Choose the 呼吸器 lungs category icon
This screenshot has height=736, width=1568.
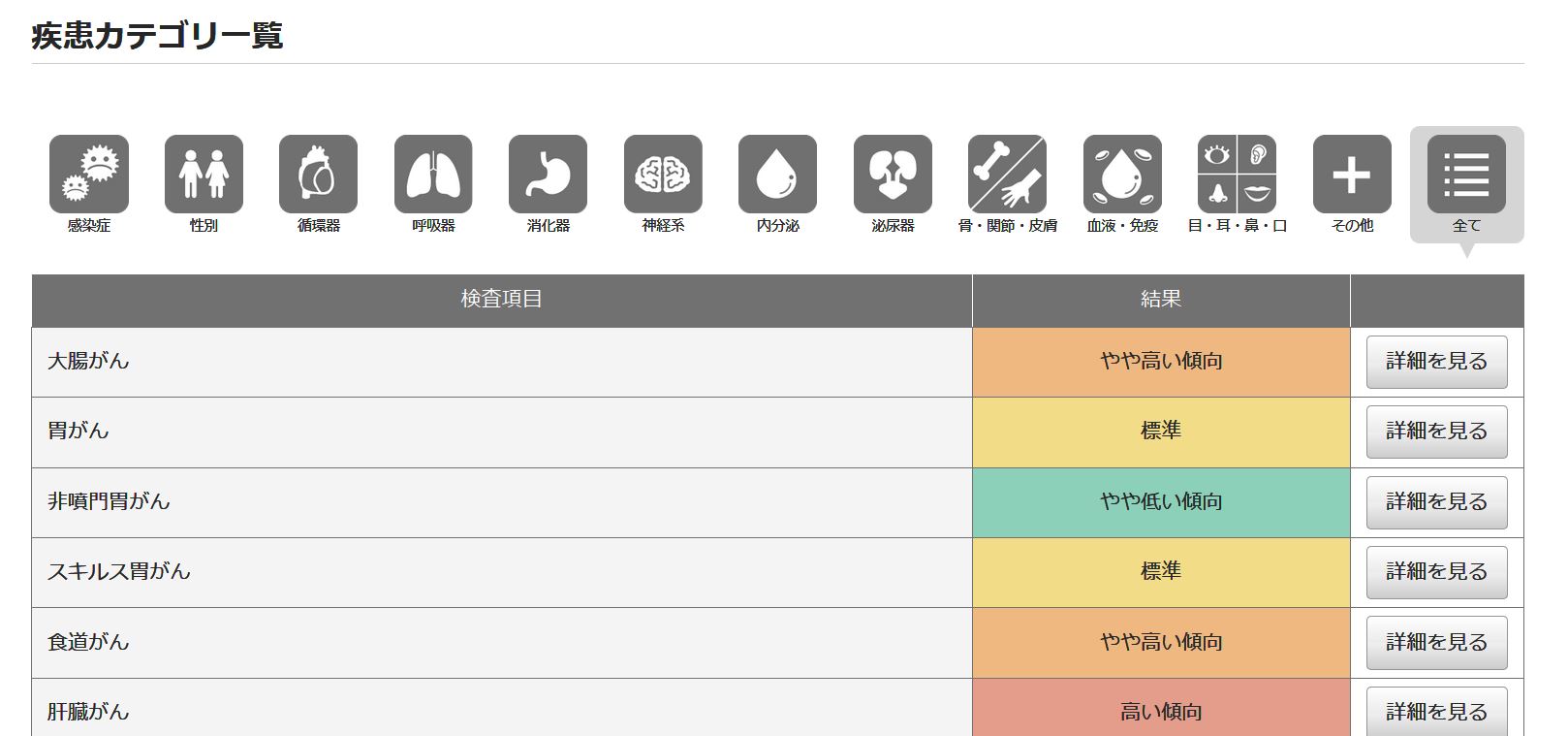point(433,175)
